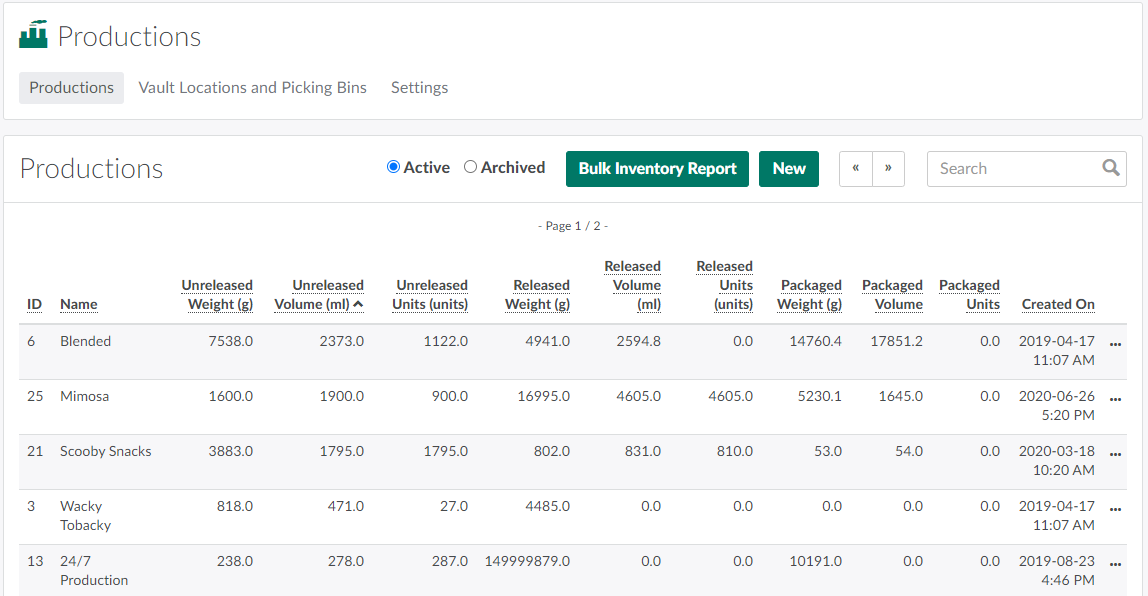Open the ellipsis menu for 24/7 Production
This screenshot has height=596, width=1148.
tap(1116, 563)
